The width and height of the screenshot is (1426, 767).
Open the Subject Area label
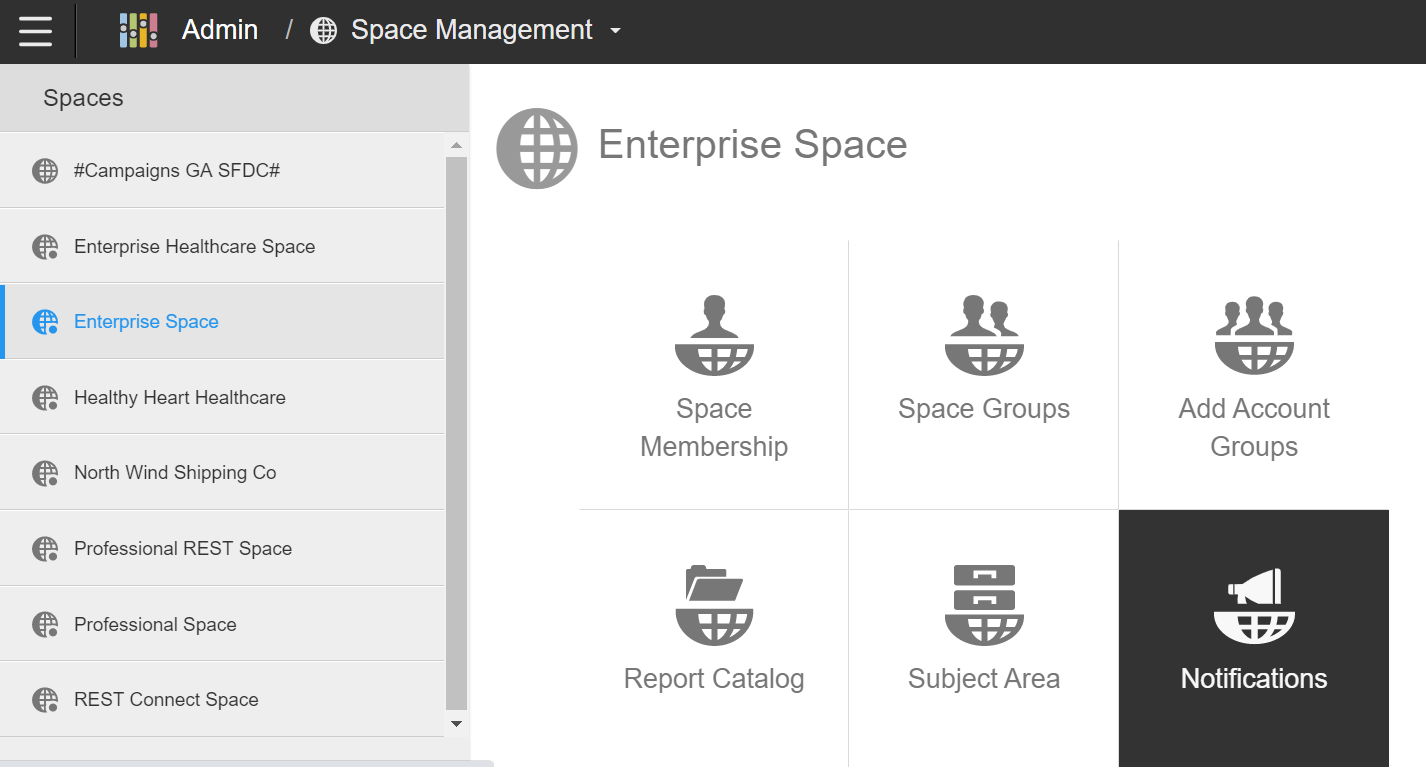coord(984,679)
